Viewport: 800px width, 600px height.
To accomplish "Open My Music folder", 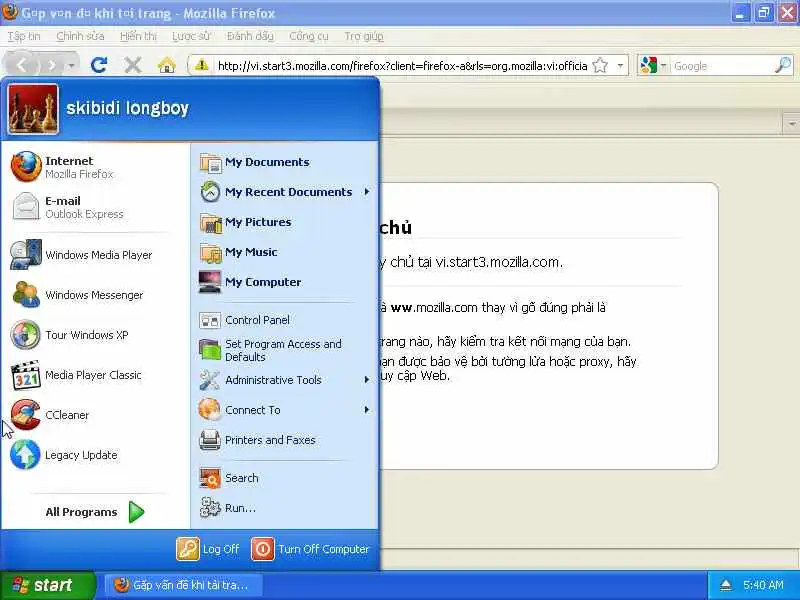I will coord(284,252).
